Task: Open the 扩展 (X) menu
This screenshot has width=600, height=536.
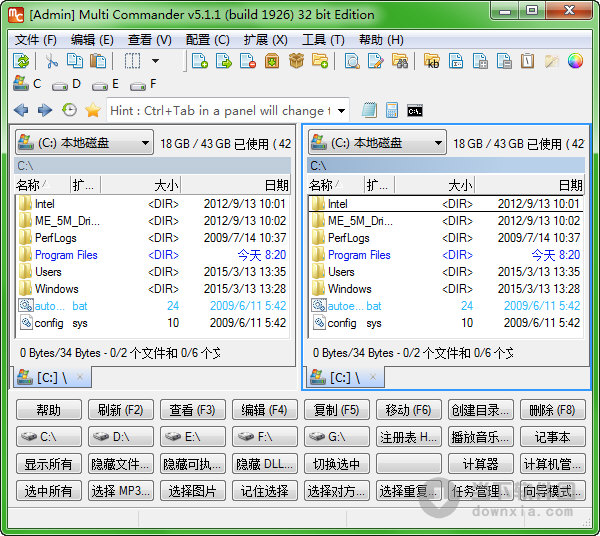Action: 266,40
